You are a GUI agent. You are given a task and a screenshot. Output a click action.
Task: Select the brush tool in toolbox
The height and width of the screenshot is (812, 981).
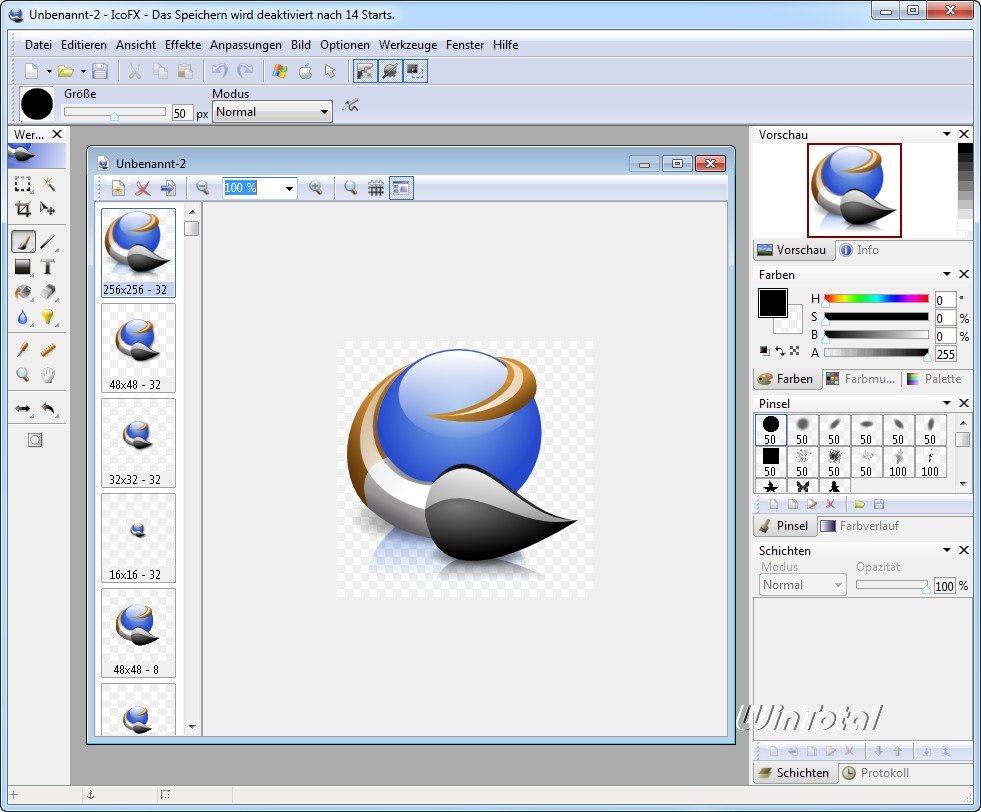[23, 241]
